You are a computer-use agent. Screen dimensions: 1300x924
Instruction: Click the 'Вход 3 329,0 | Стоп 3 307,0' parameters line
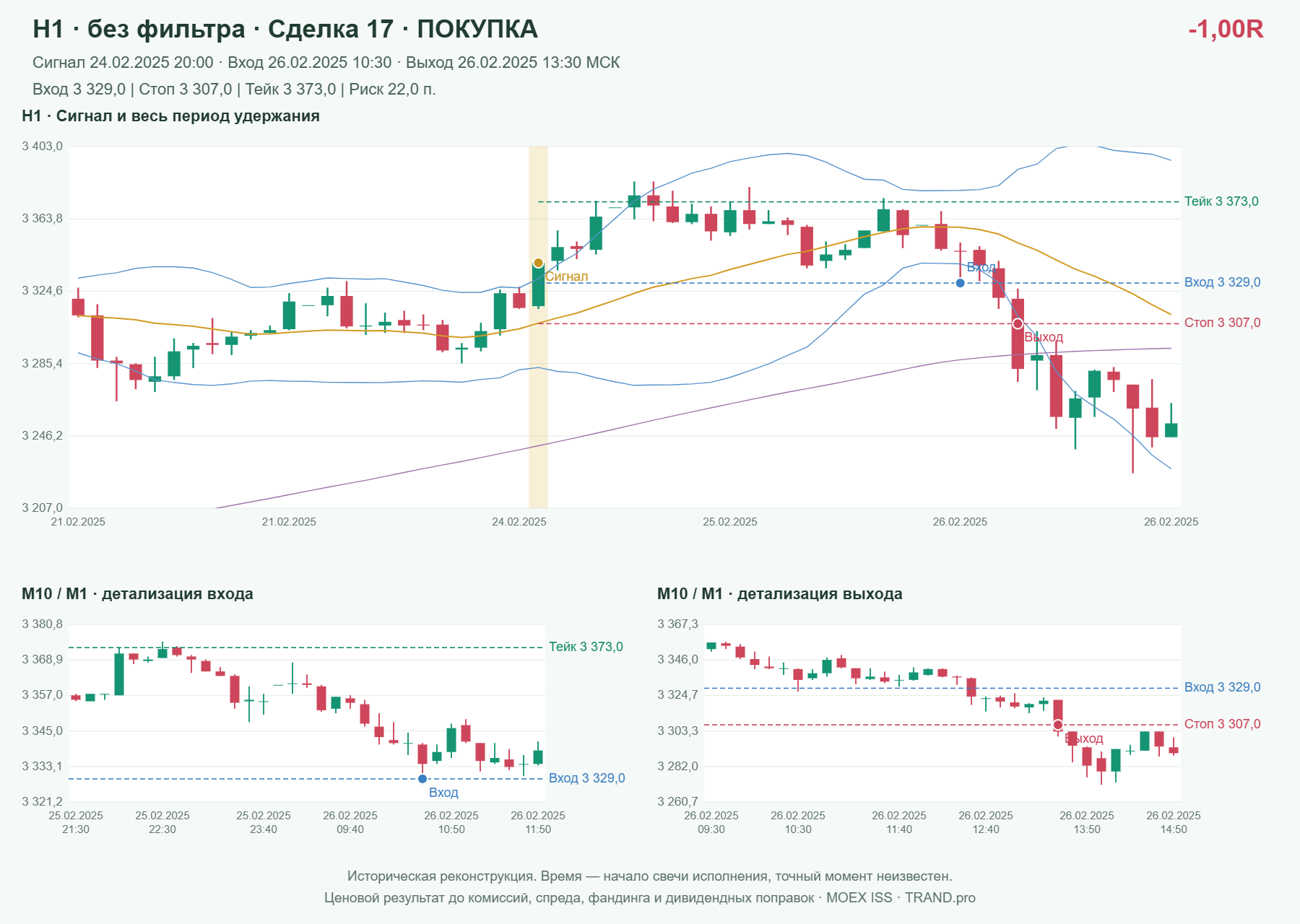click(234, 90)
